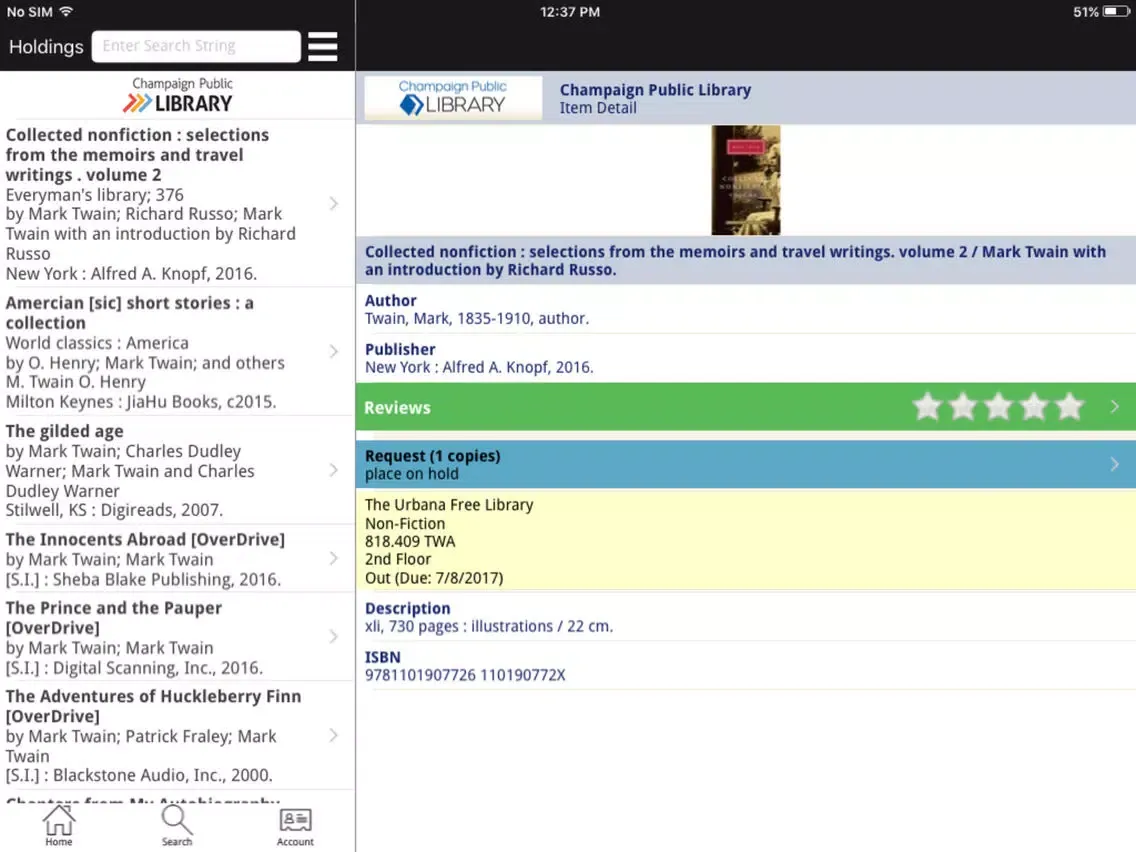Click Out (Due: 7/8/2017) status
Viewport: 1136px width, 852px height.
click(434, 578)
